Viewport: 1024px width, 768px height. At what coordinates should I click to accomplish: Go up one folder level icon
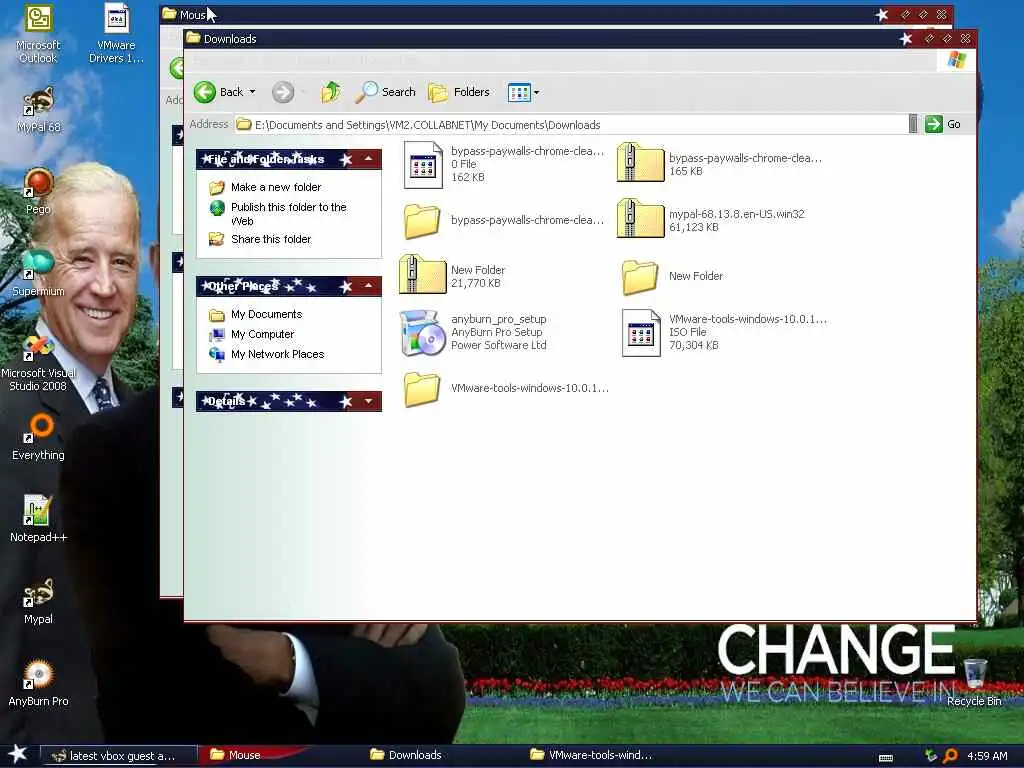pos(331,92)
